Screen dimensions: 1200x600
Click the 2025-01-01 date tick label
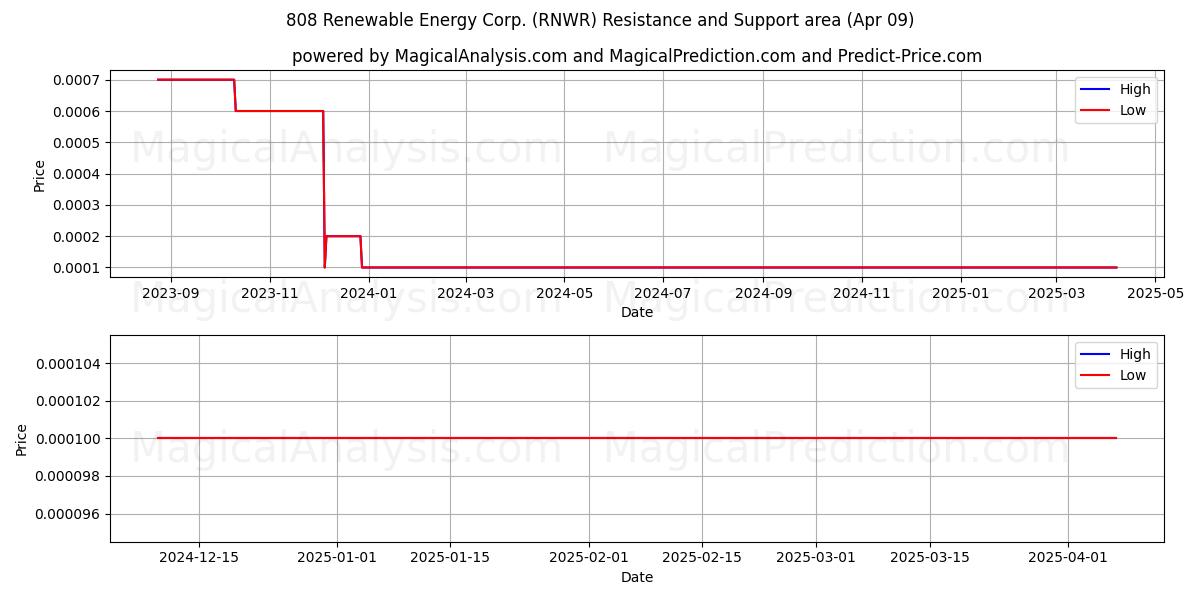[x=337, y=558]
